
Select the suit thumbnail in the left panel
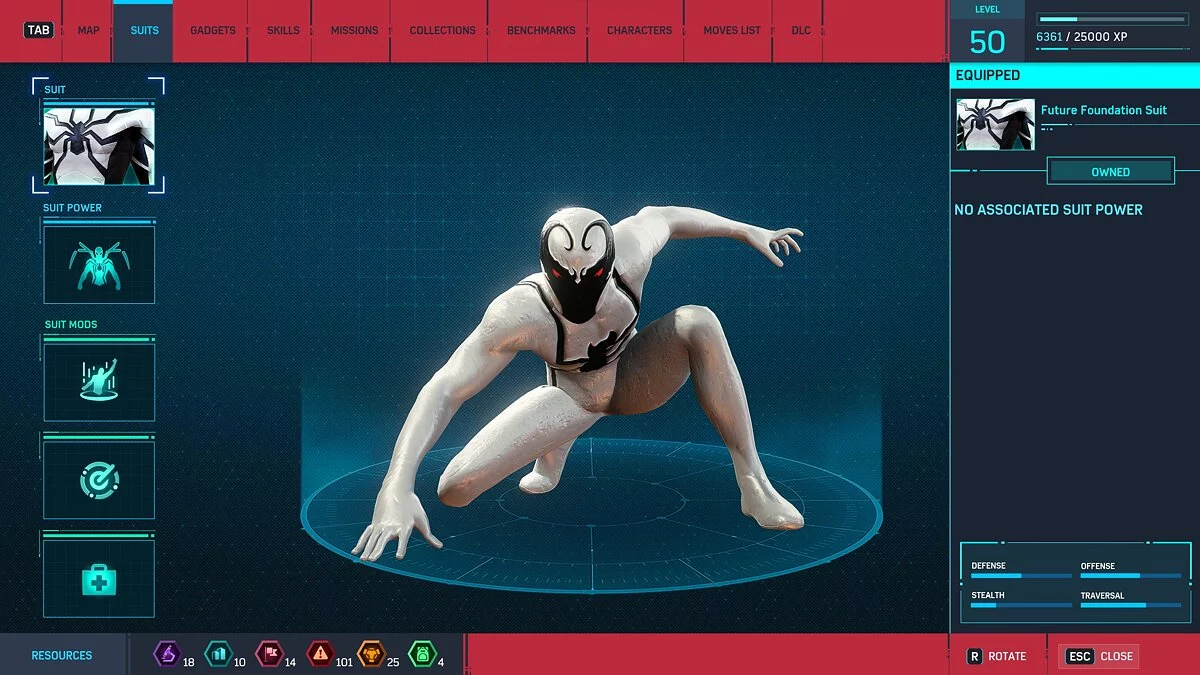[99, 146]
